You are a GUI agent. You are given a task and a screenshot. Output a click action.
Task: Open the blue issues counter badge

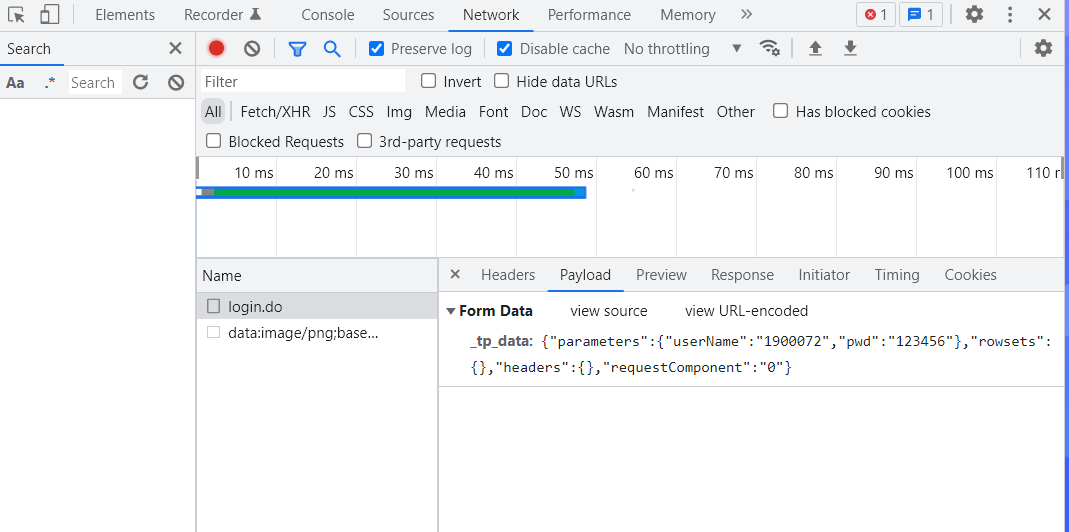[920, 14]
